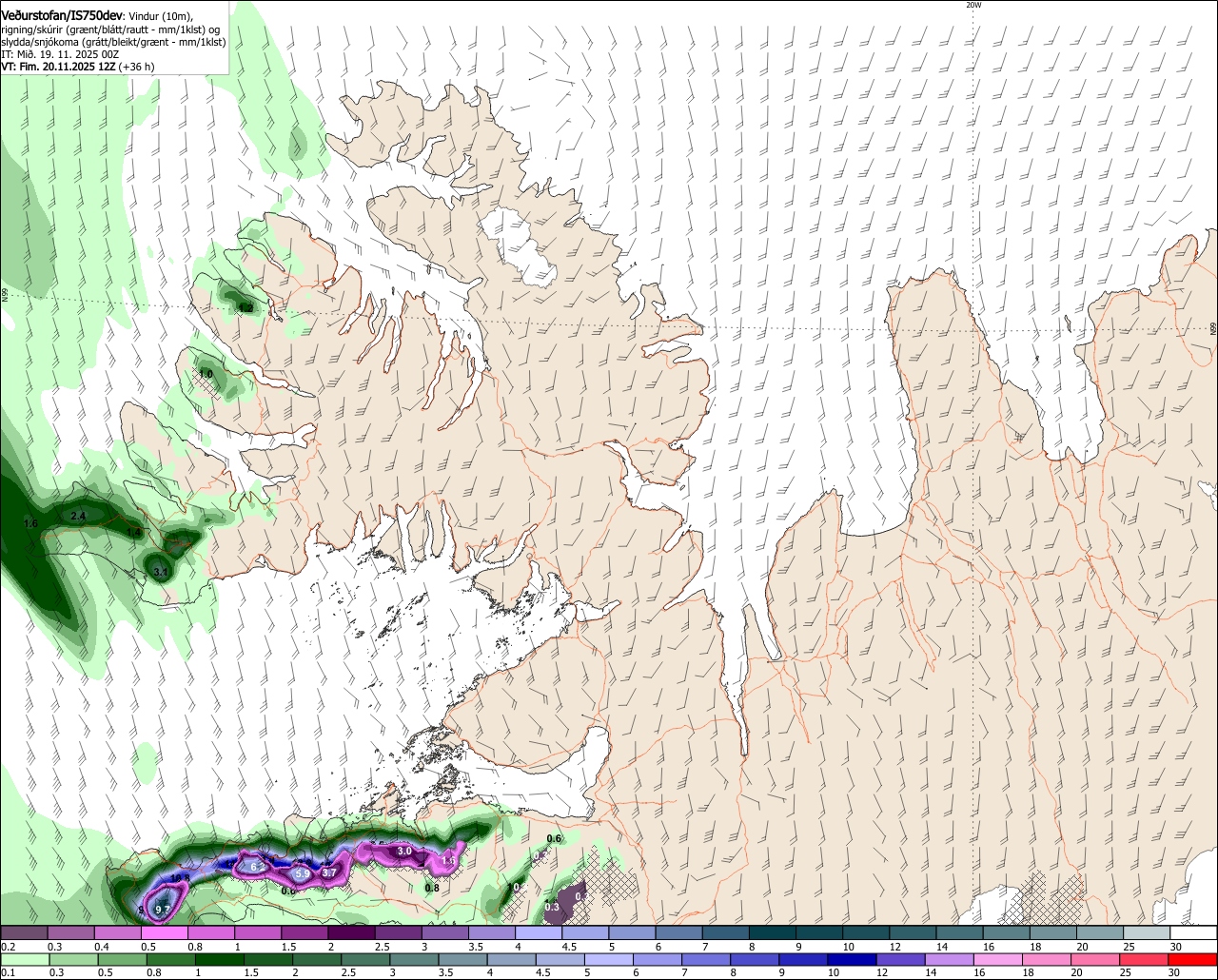Click the 0.8 precipitation value on the map
The width and height of the screenshot is (1218, 980).
pyautogui.click(x=431, y=888)
